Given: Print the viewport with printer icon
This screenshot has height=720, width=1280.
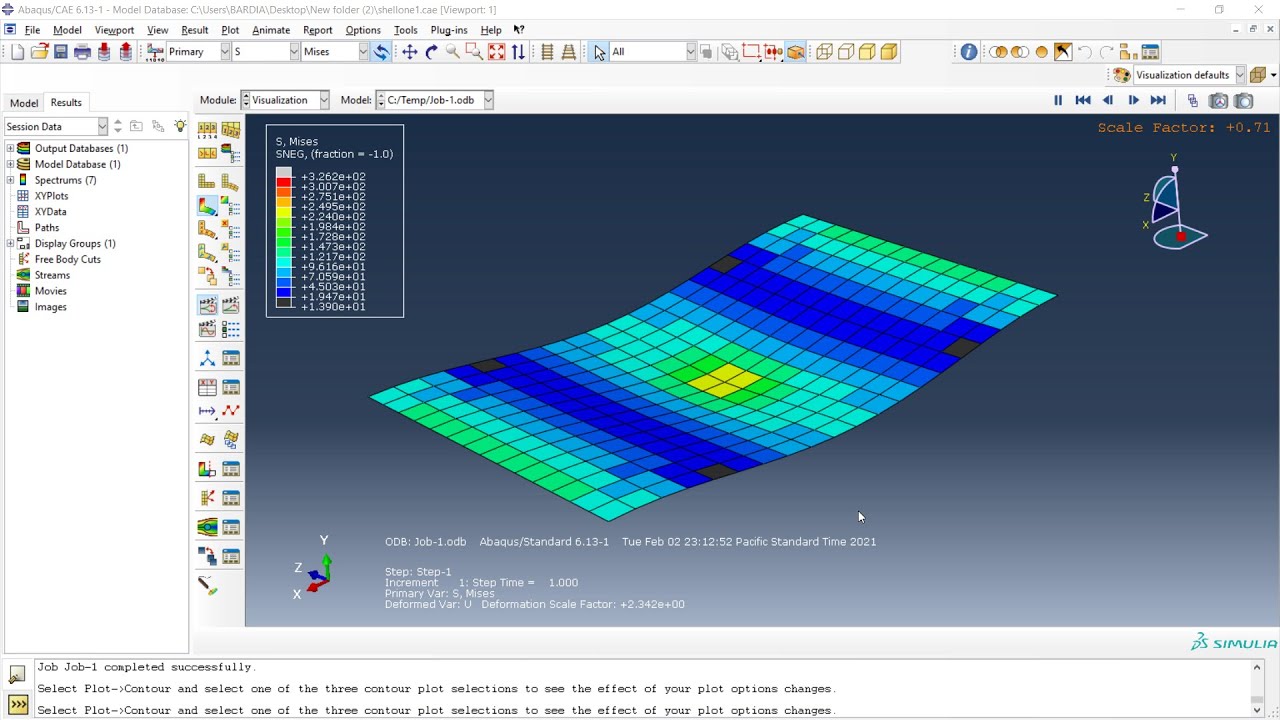Looking at the screenshot, I should [x=82, y=52].
